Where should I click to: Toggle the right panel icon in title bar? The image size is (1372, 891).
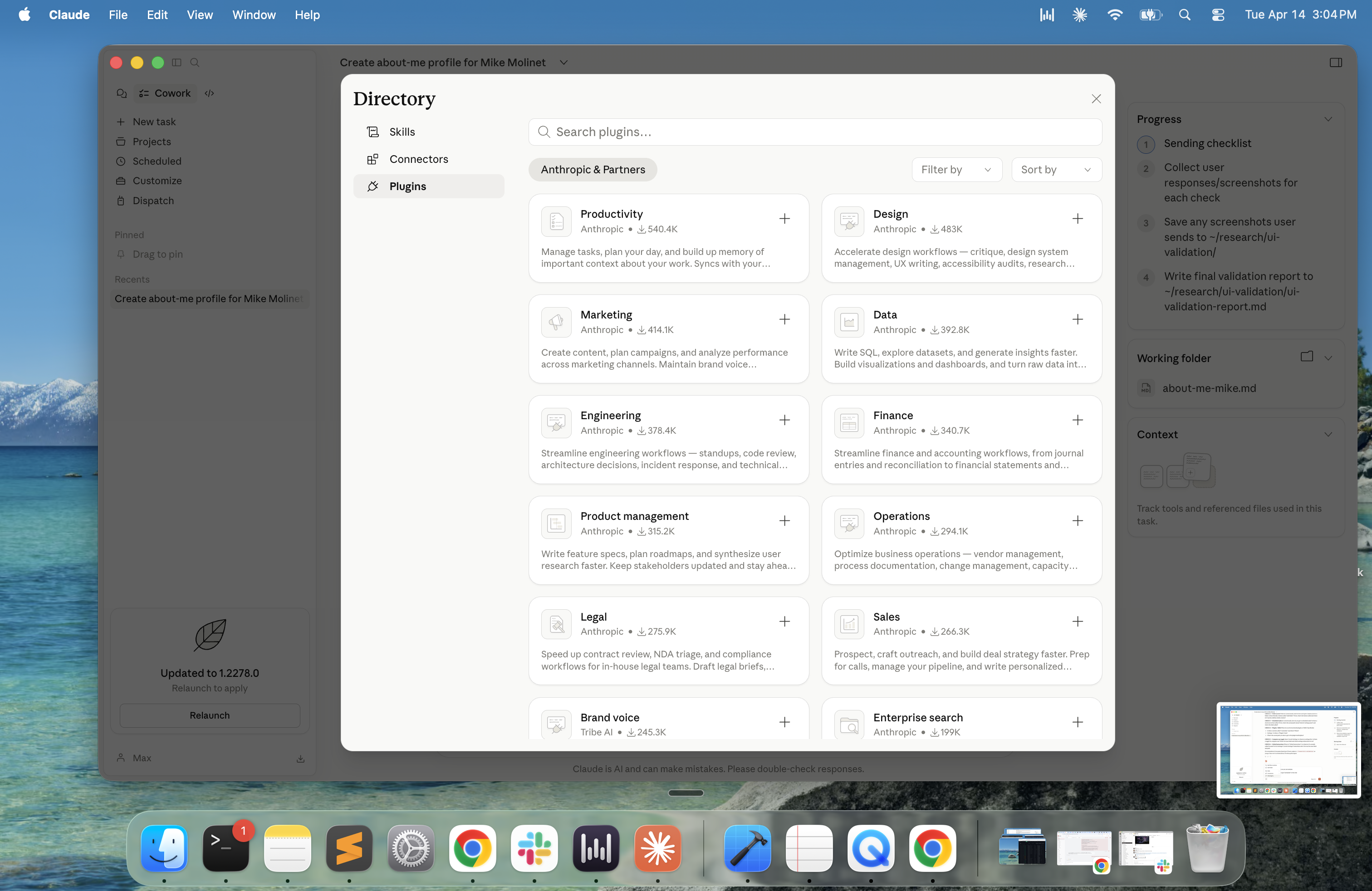coord(1336,62)
